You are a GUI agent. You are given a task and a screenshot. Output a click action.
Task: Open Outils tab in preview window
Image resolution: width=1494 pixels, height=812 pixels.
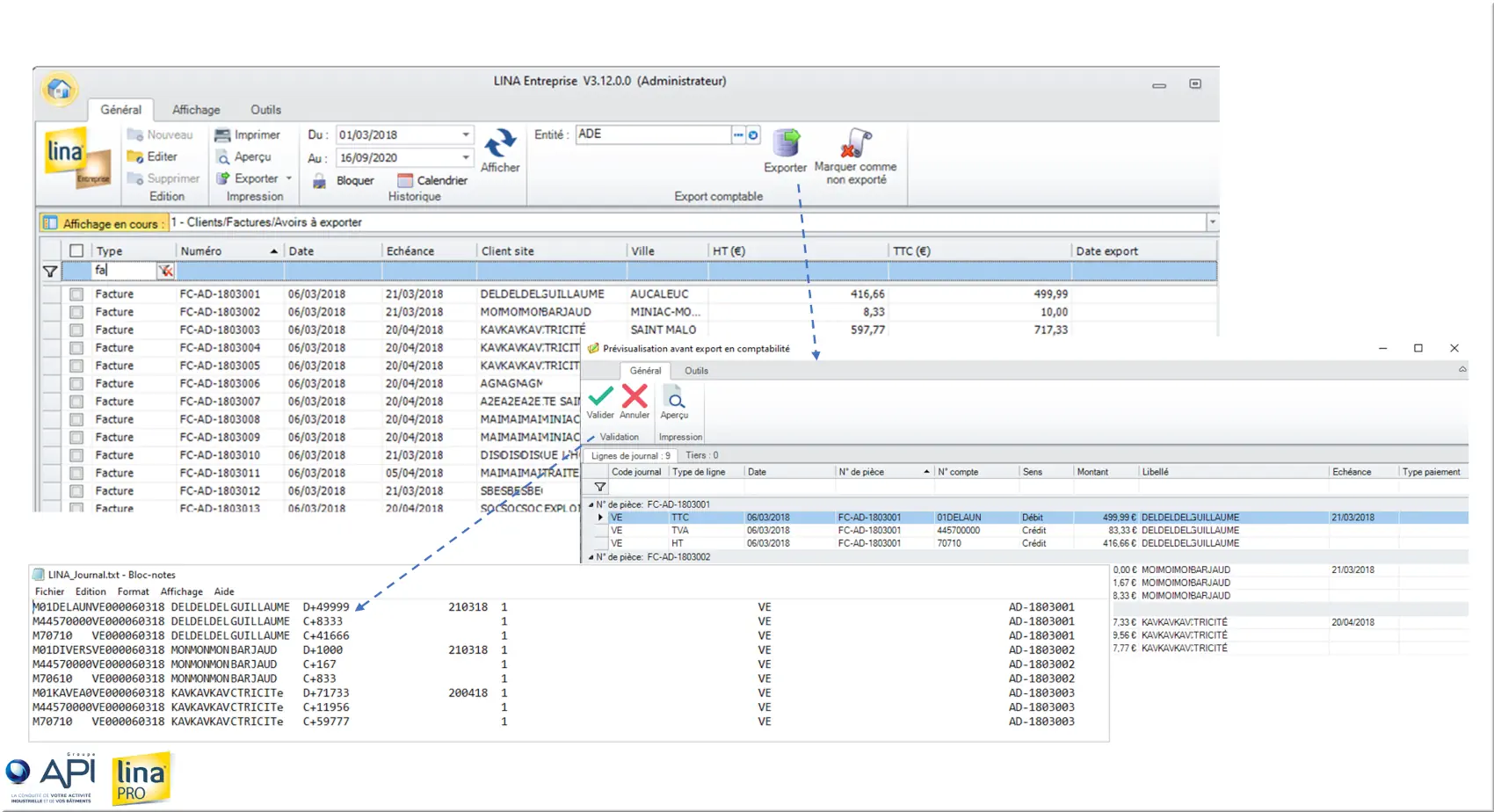click(x=696, y=371)
